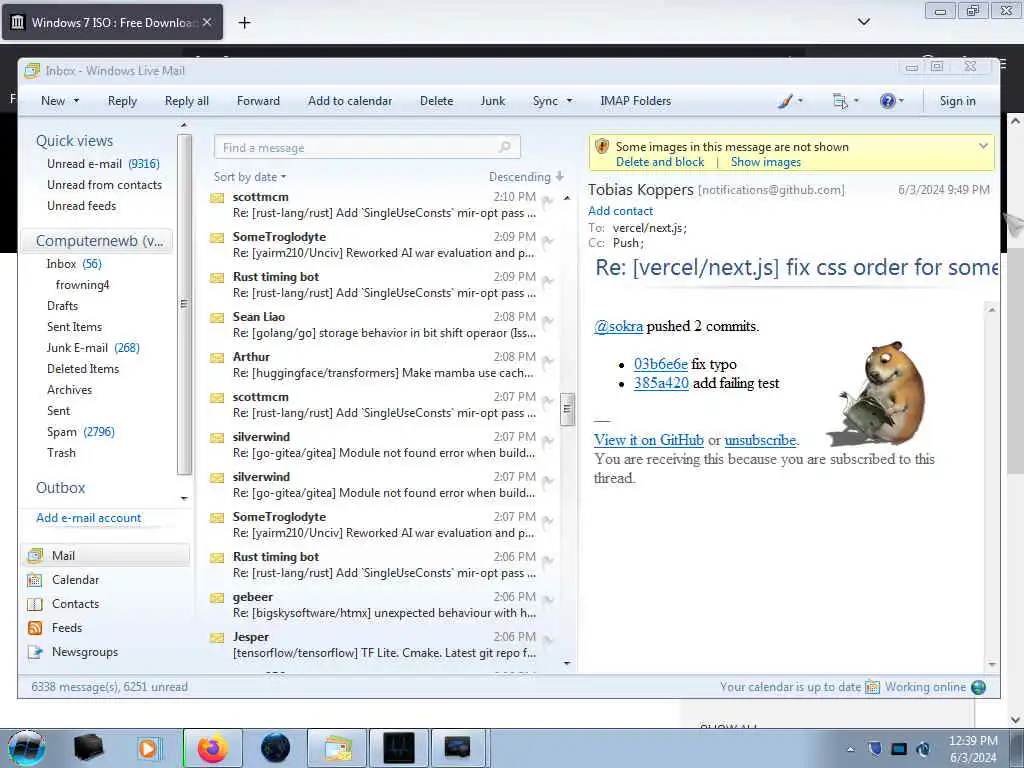Select Junk E-mail folder
The width and height of the screenshot is (1024, 768).
pos(93,348)
